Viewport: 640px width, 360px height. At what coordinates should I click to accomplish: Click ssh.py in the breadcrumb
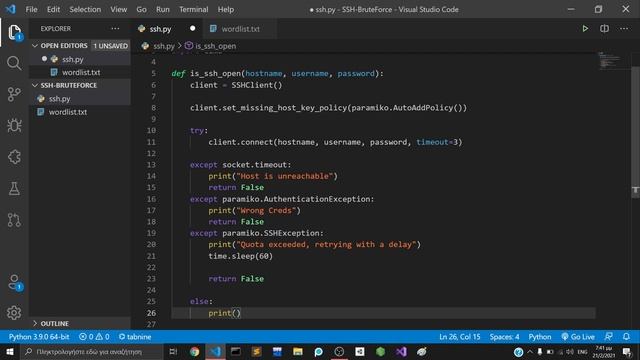pos(163,46)
